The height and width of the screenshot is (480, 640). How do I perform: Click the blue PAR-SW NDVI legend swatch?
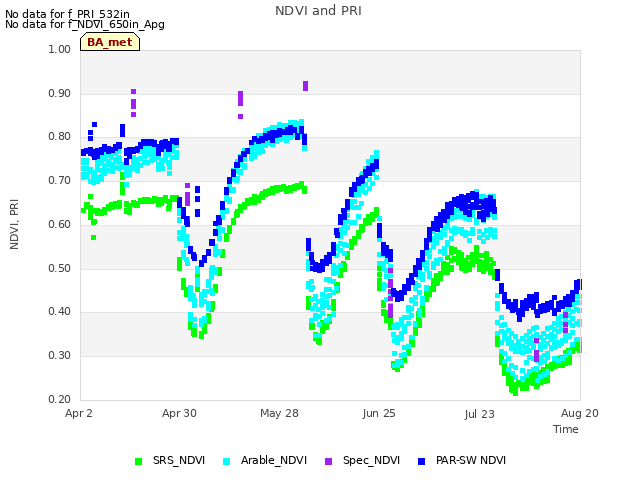pyautogui.click(x=422, y=461)
